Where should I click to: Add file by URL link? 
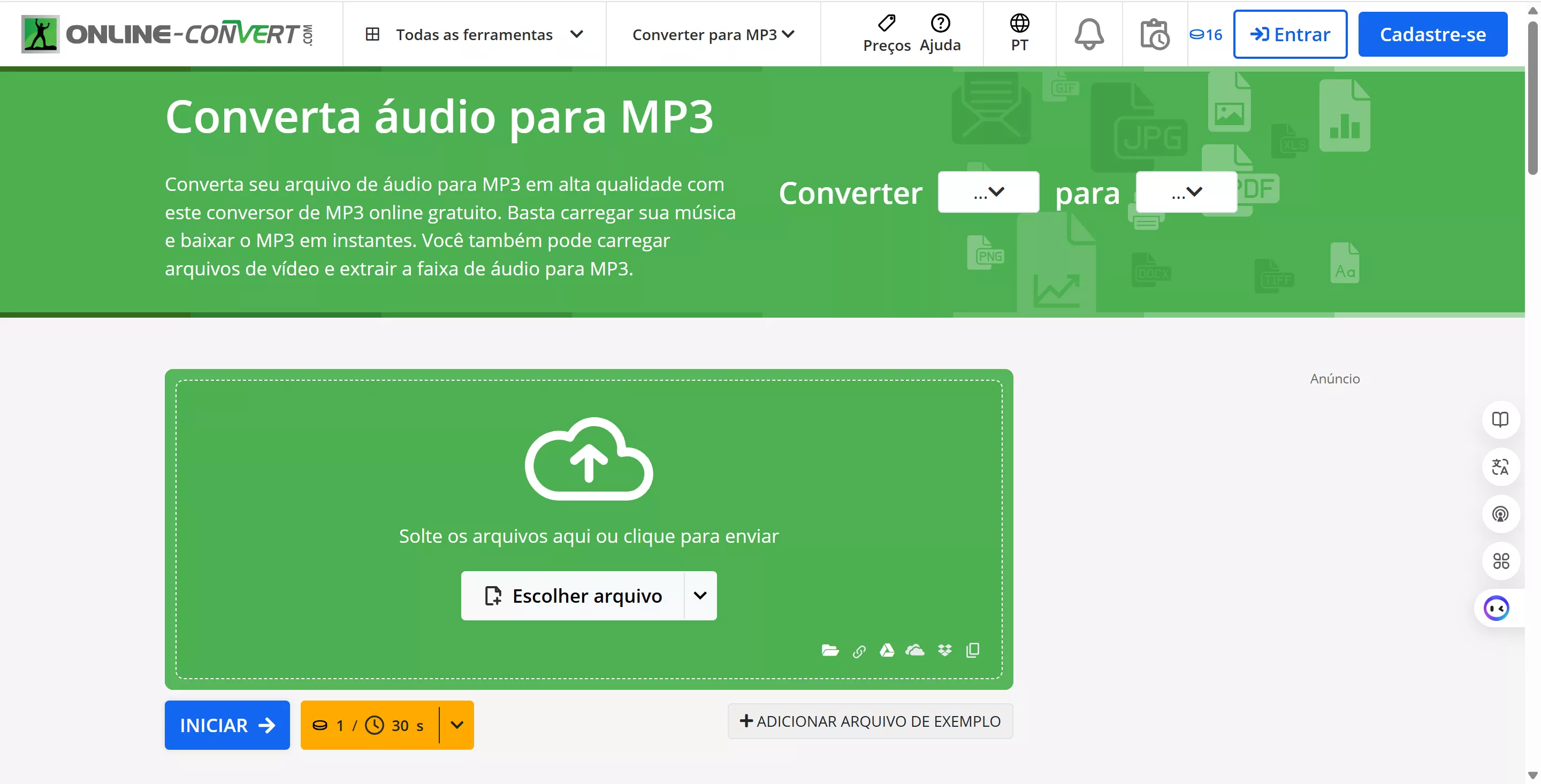coord(860,651)
